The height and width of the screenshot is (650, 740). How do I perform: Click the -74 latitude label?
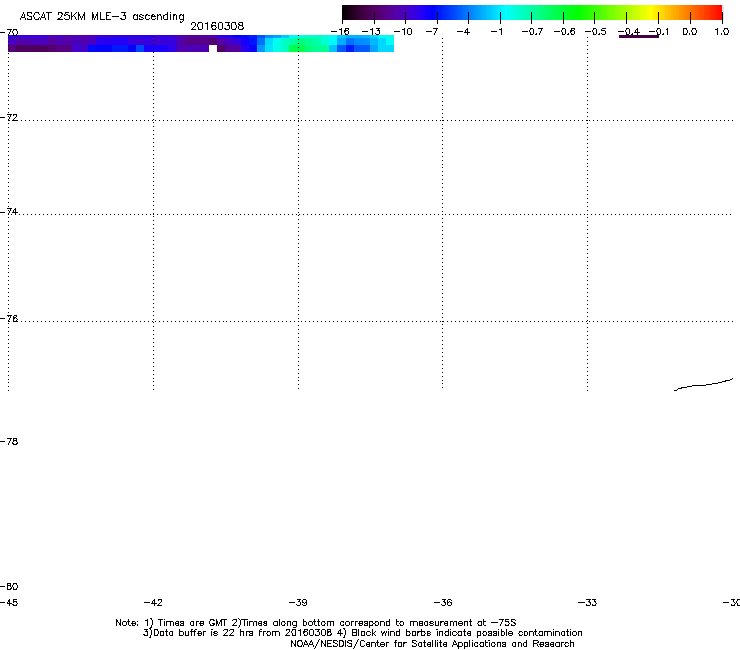[x=9, y=211]
